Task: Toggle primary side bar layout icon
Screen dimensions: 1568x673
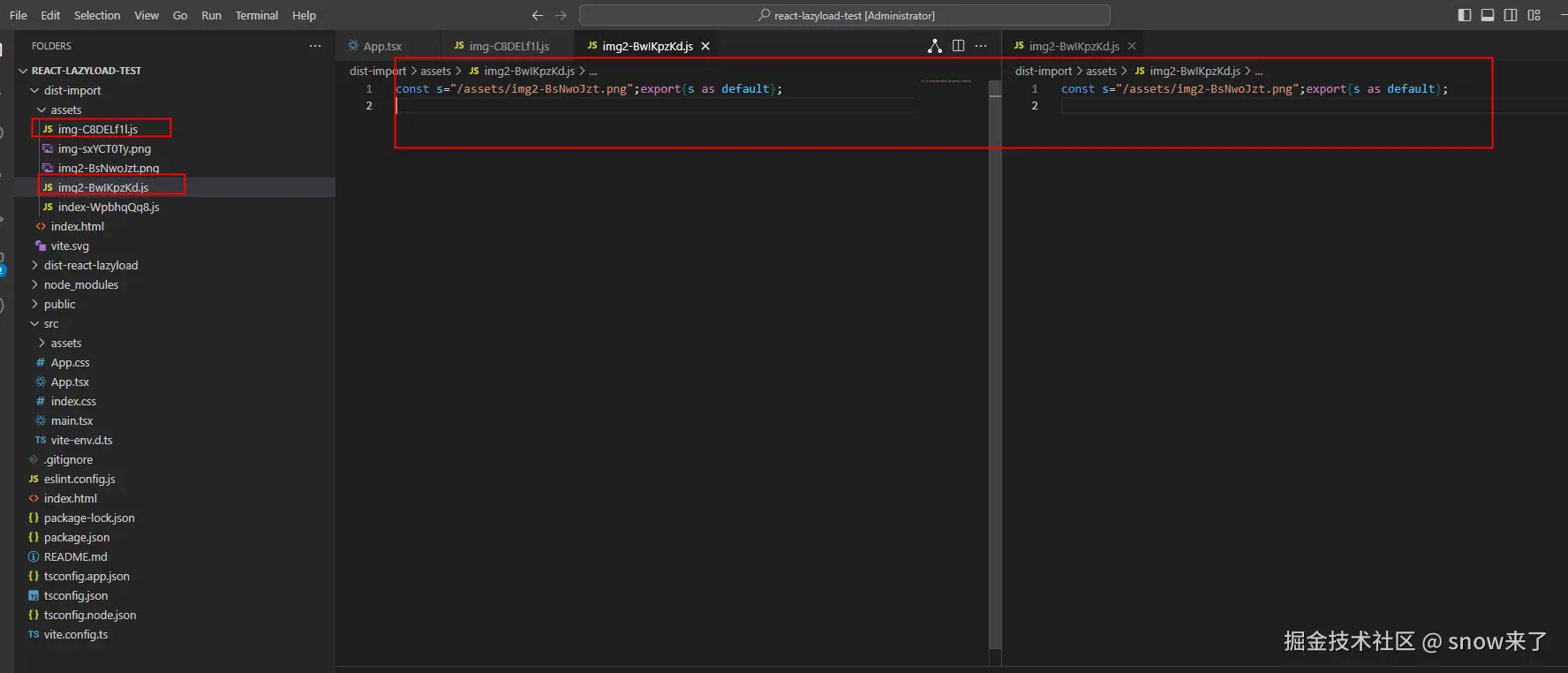Action: [1465, 15]
